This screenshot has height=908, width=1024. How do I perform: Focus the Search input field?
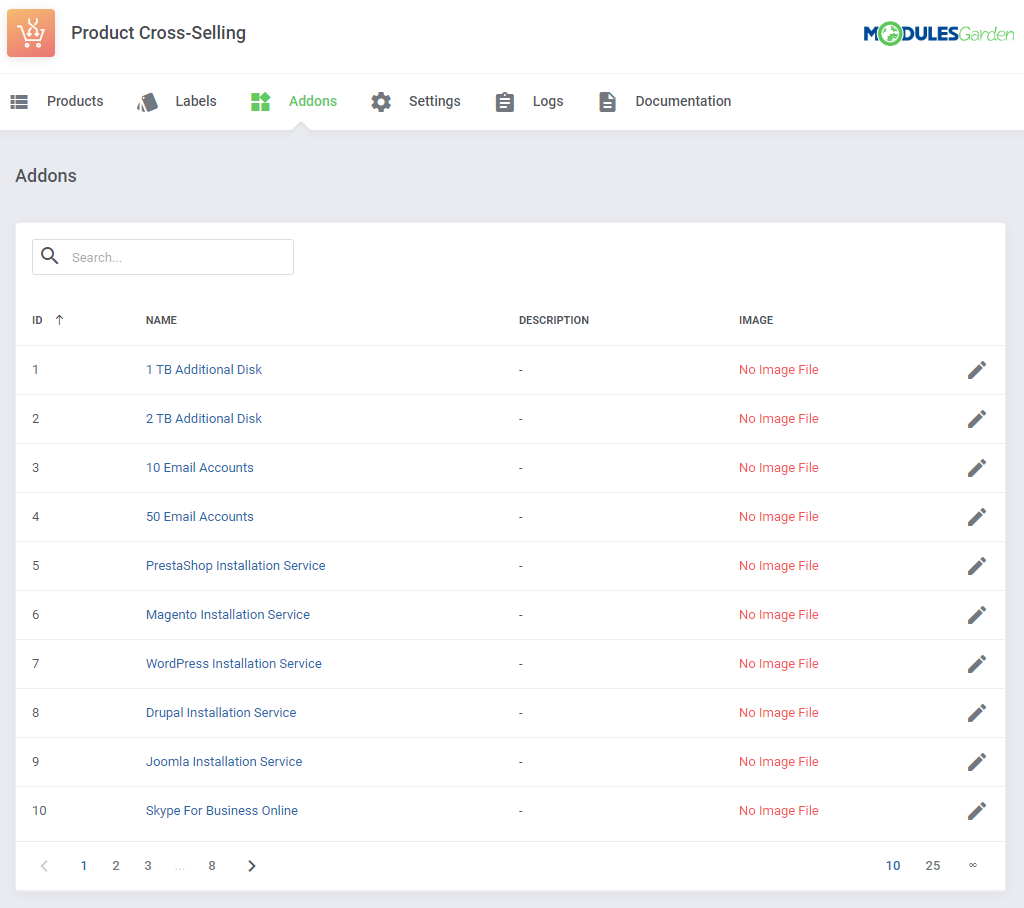[x=163, y=257]
